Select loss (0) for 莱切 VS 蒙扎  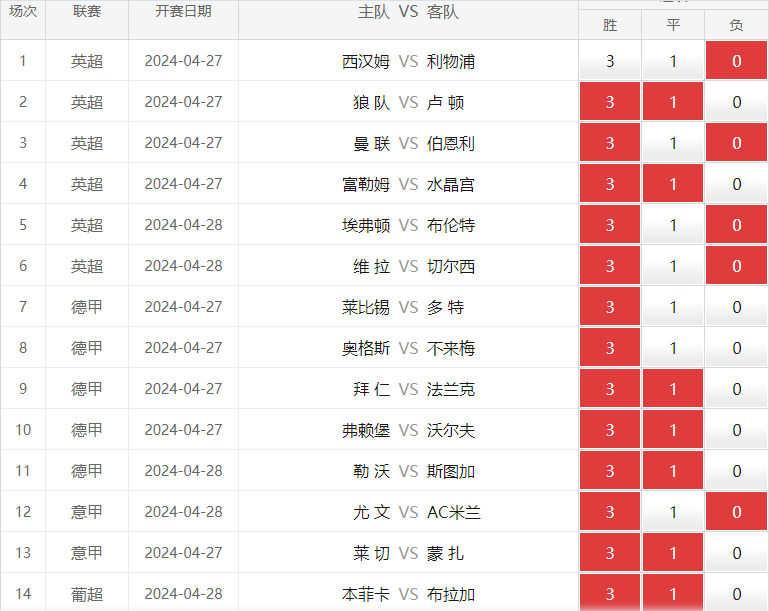(737, 553)
